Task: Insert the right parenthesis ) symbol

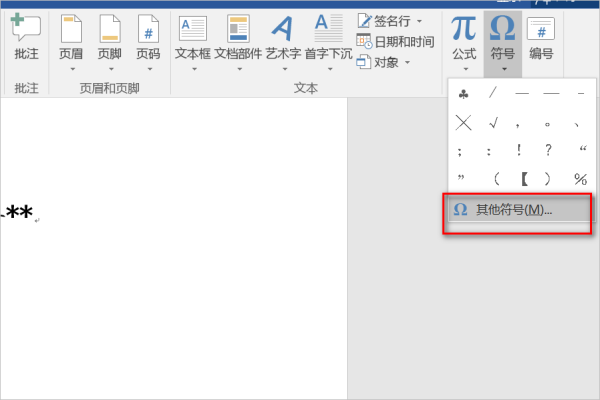Action: (548, 179)
